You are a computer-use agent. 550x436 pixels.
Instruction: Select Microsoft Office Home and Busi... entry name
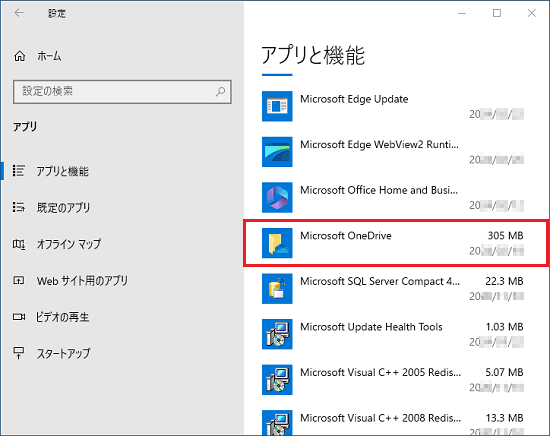pos(379,190)
